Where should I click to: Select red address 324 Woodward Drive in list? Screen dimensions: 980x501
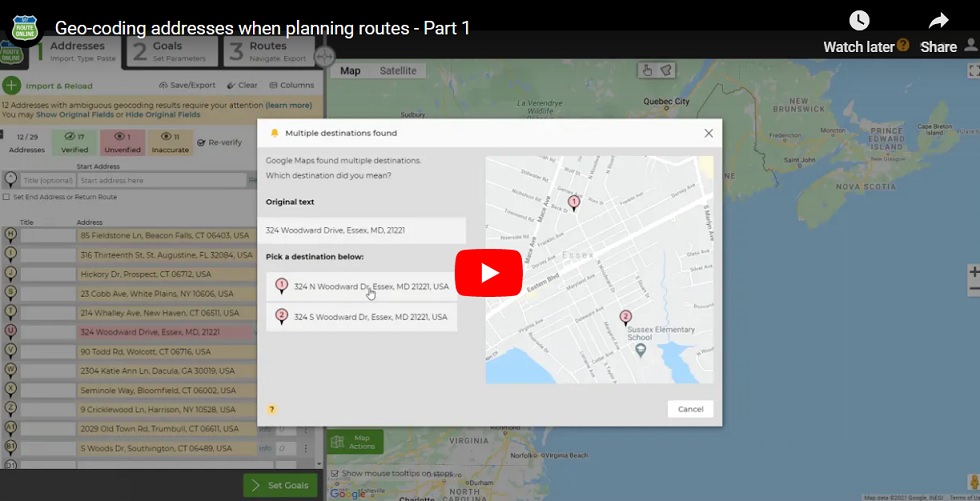pos(166,332)
